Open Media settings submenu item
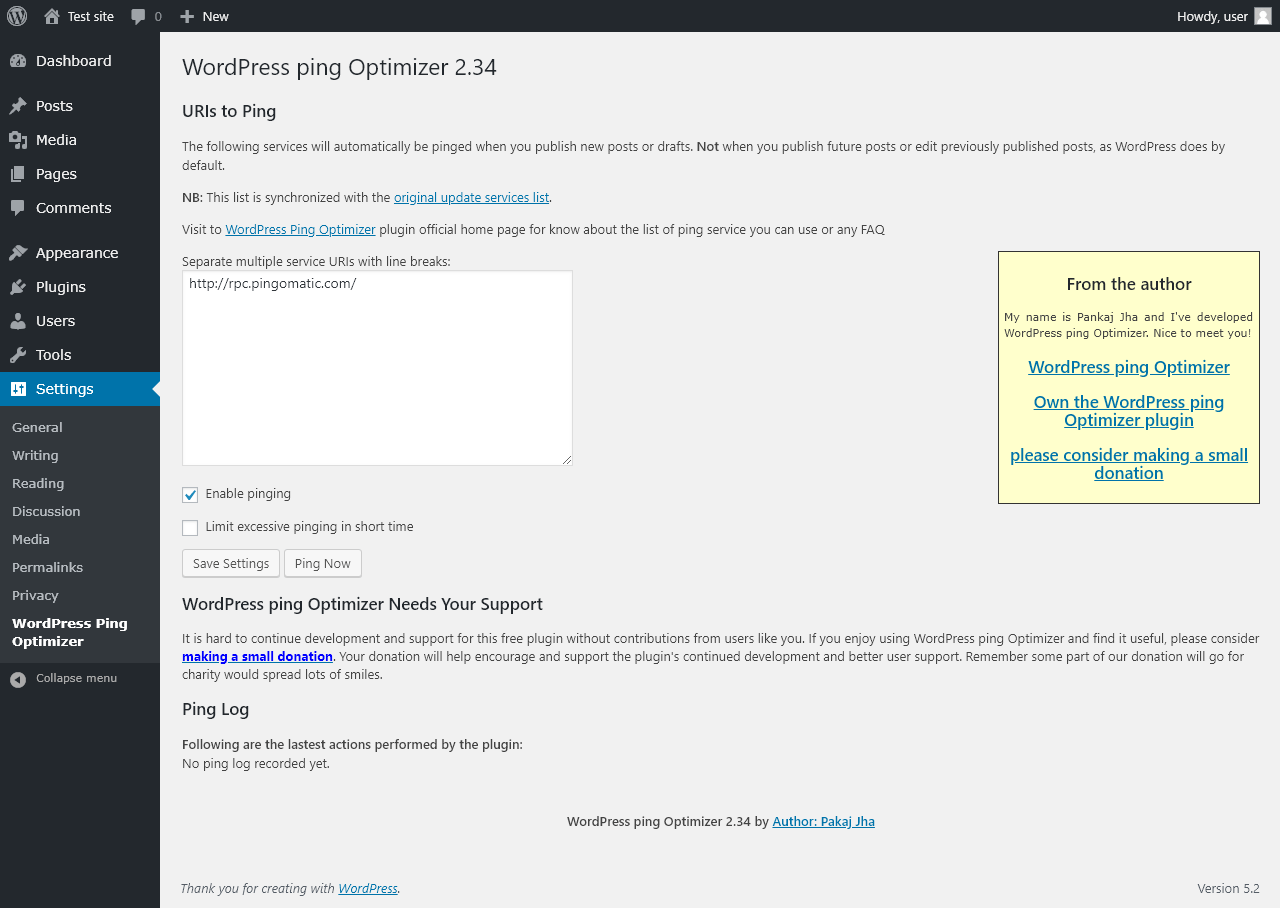The width and height of the screenshot is (1280, 908). tap(31, 539)
